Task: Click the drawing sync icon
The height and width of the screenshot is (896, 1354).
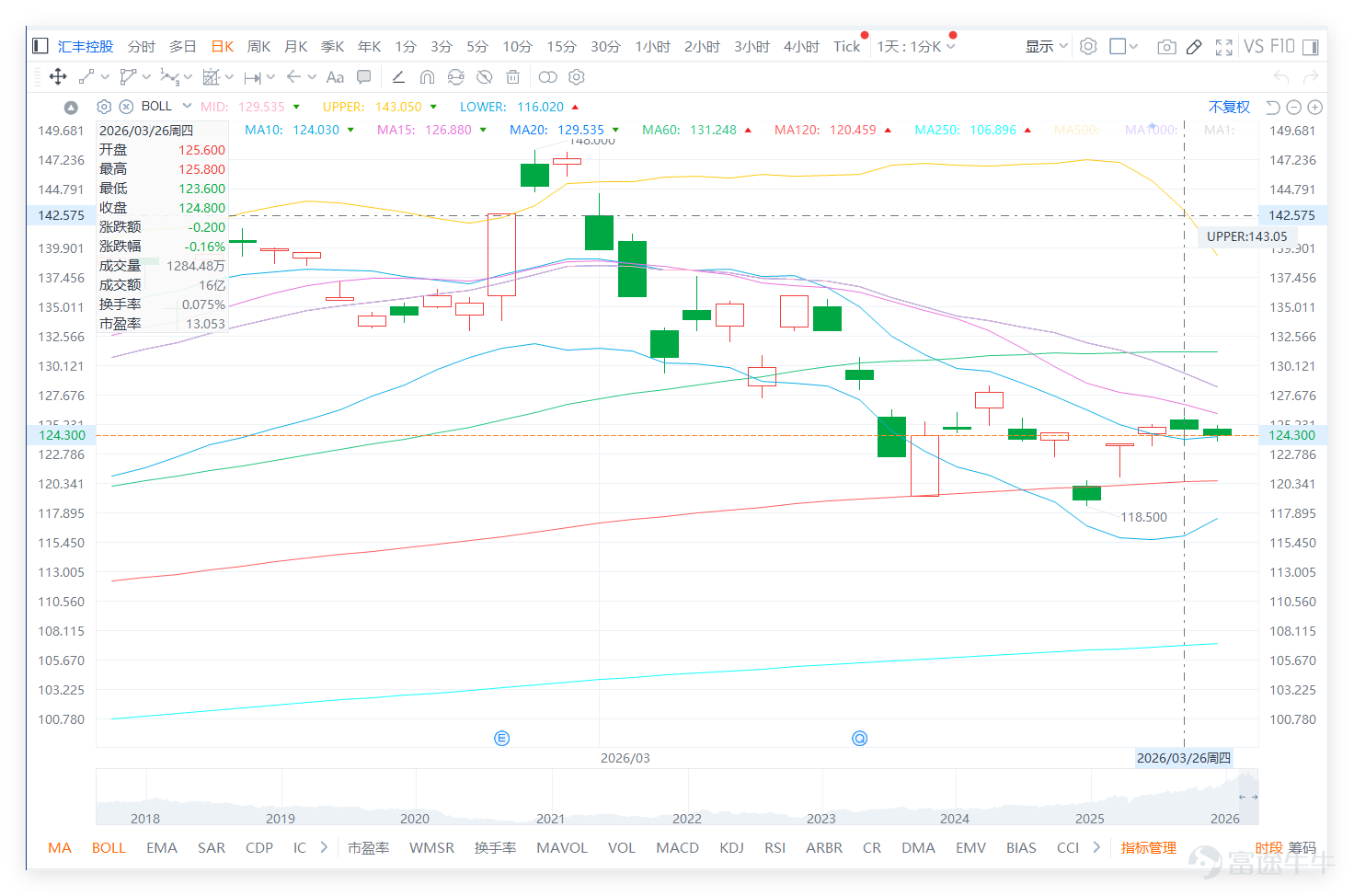Action: coord(455,77)
